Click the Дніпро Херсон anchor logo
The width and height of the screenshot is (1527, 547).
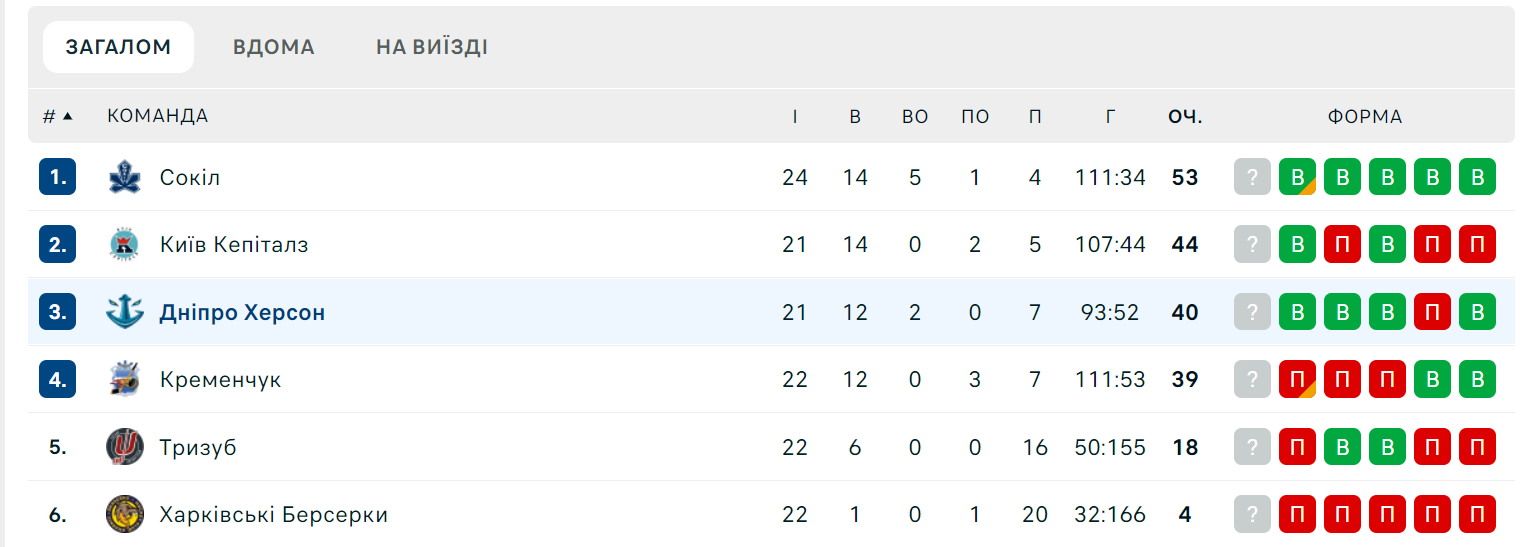(x=125, y=312)
